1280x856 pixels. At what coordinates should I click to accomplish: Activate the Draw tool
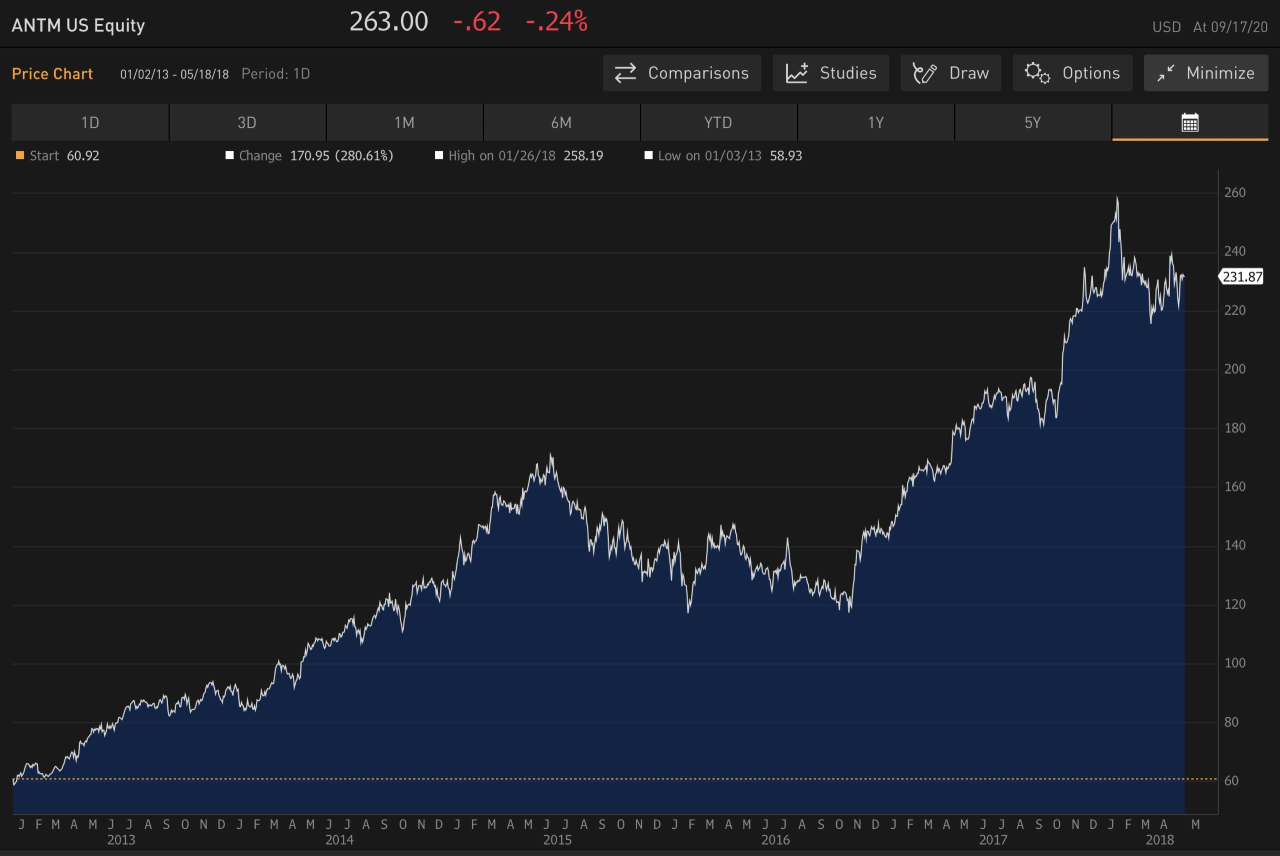(x=951, y=73)
